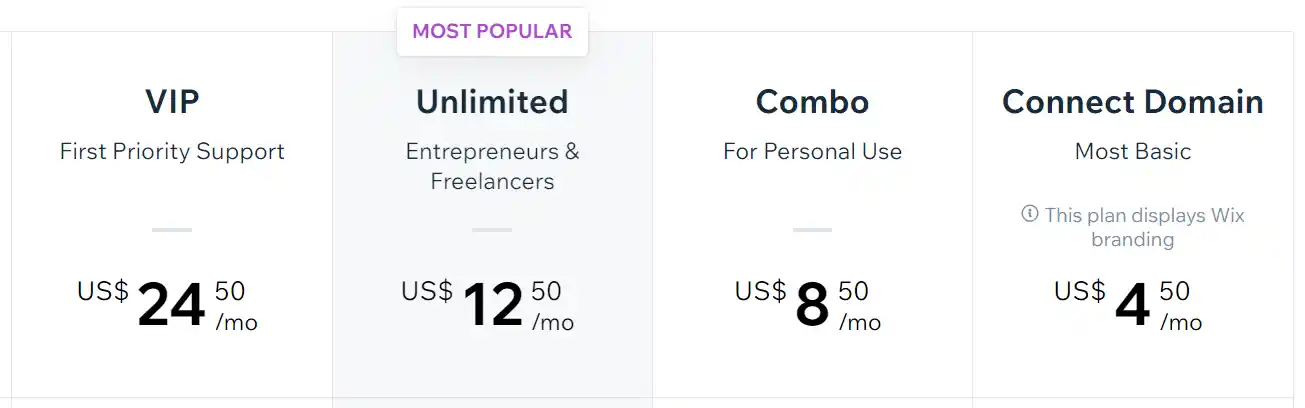
Task: Click the US$ label in VIP column
Action: click(x=103, y=291)
